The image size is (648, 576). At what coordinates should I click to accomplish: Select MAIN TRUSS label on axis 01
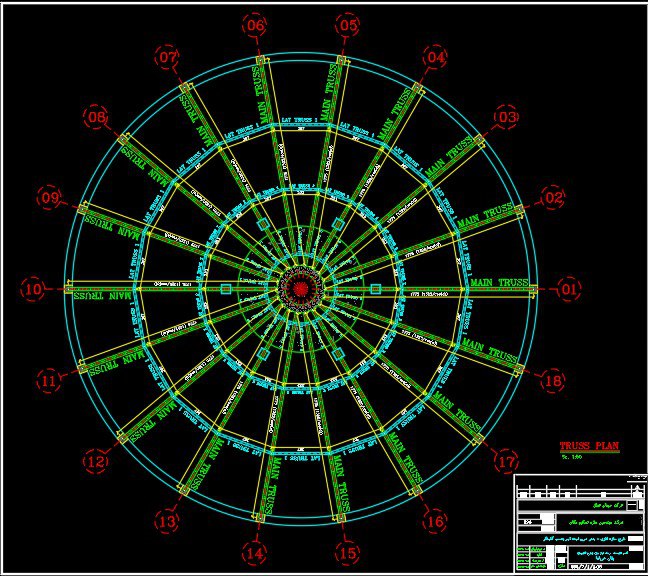click(x=499, y=283)
